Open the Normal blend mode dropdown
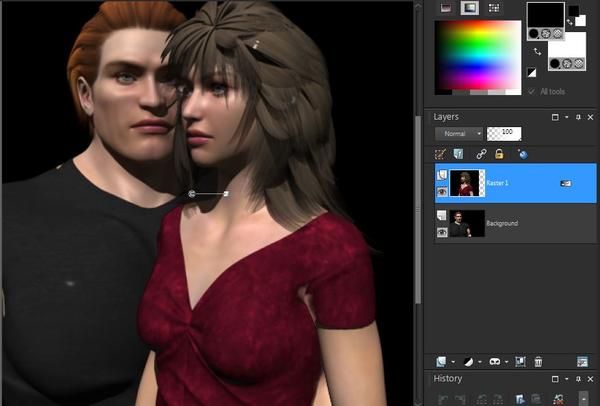 click(459, 134)
